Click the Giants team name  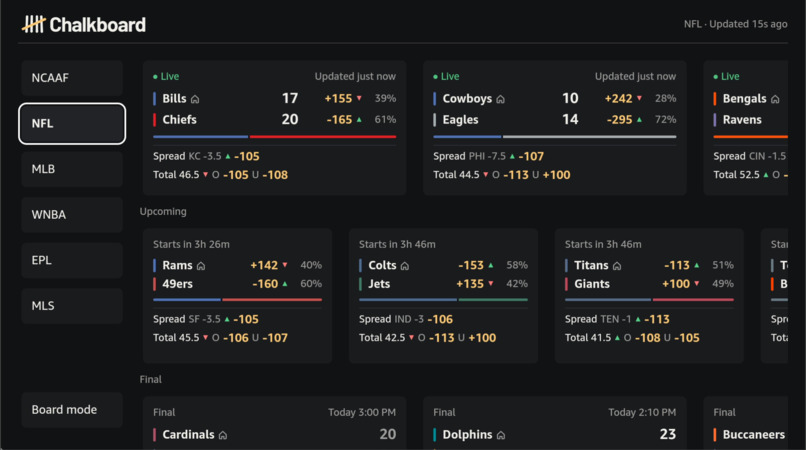[x=592, y=284]
